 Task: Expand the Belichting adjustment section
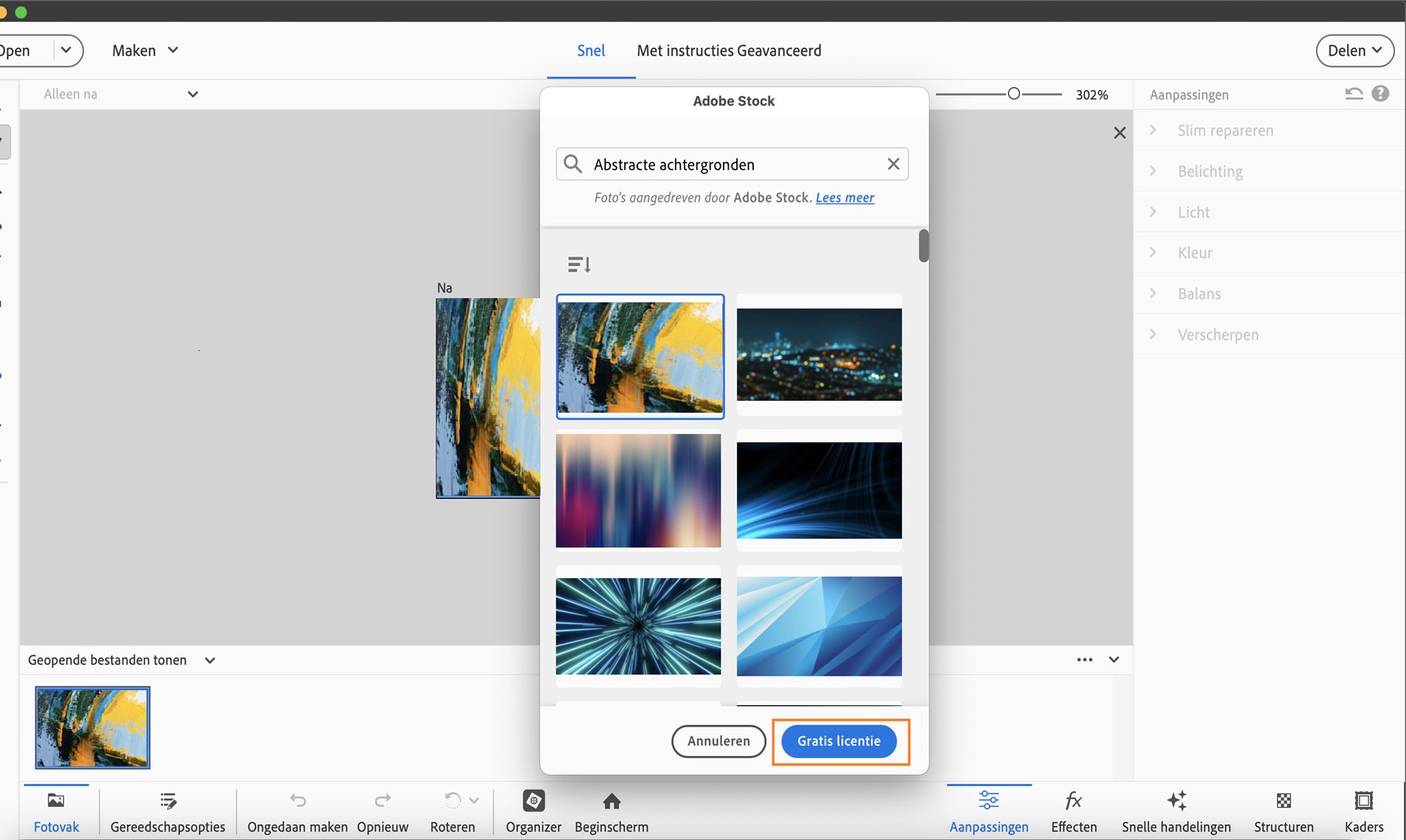[1209, 171]
